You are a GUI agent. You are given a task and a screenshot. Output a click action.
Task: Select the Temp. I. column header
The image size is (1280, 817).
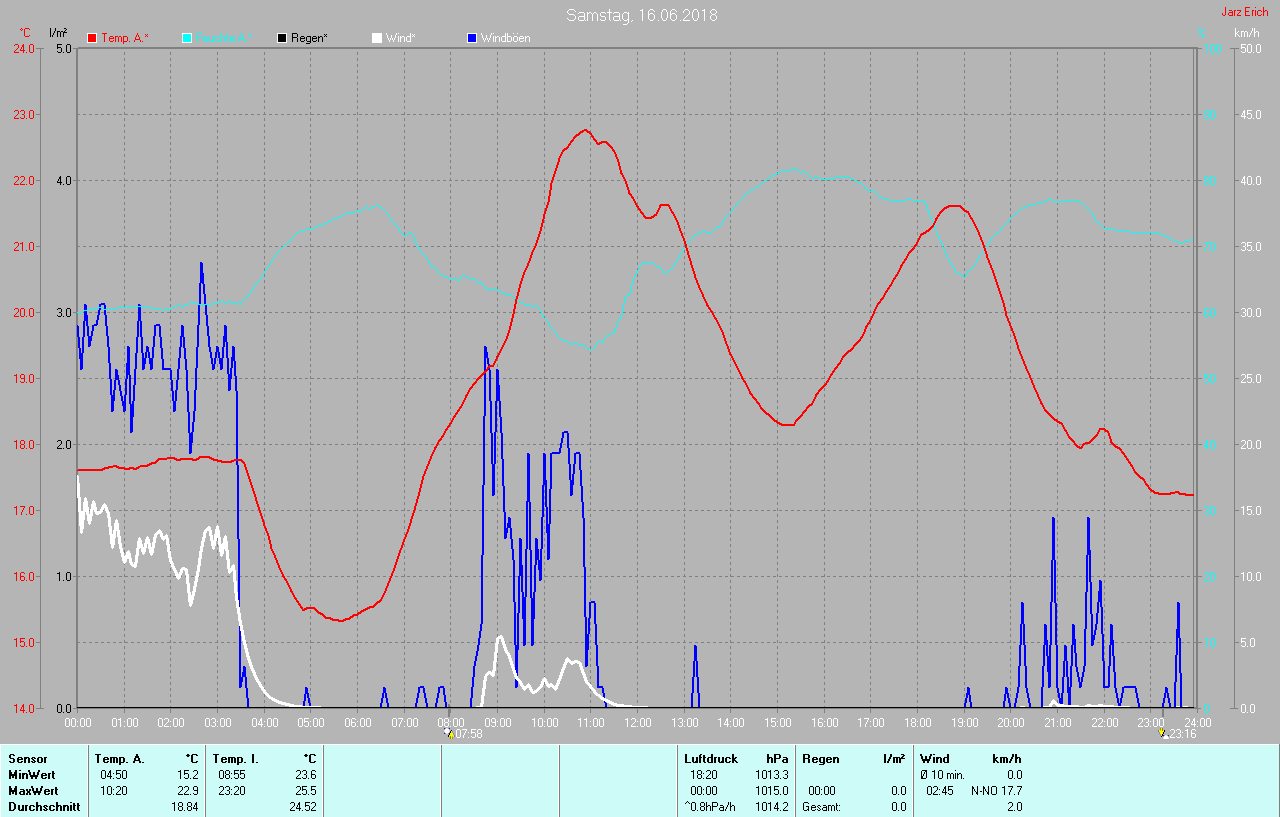237,759
